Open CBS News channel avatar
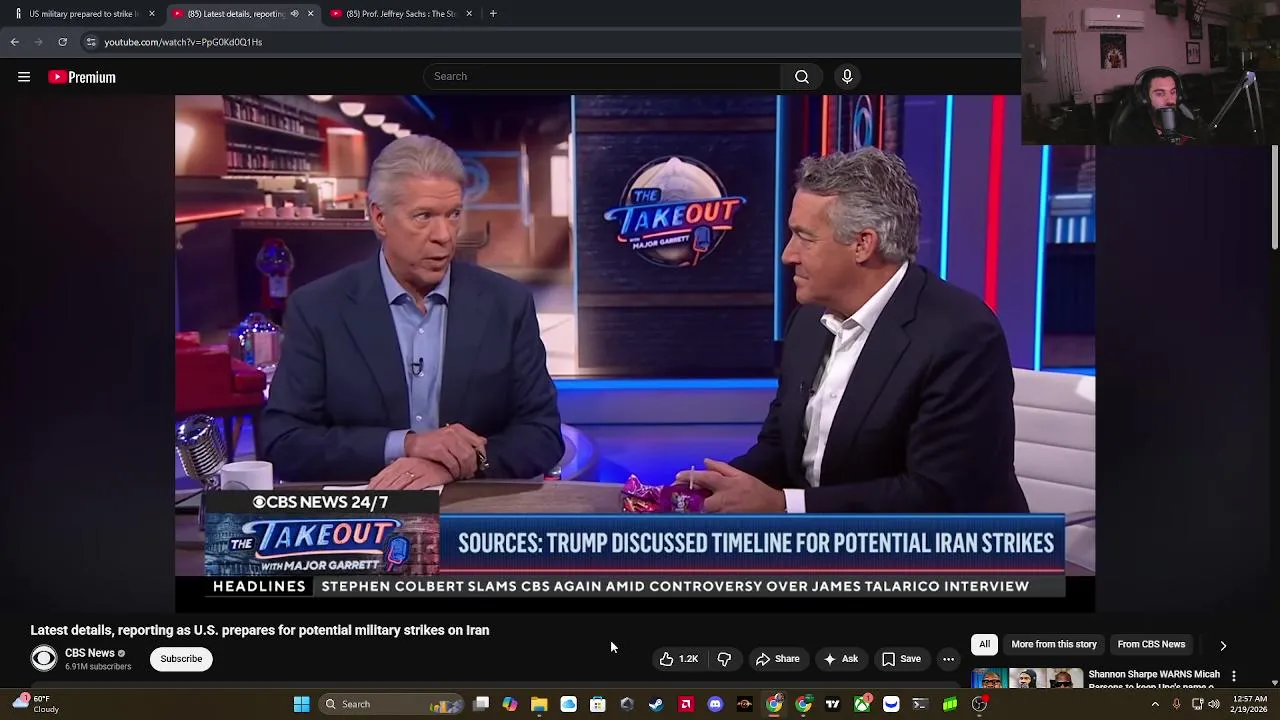 coord(43,658)
